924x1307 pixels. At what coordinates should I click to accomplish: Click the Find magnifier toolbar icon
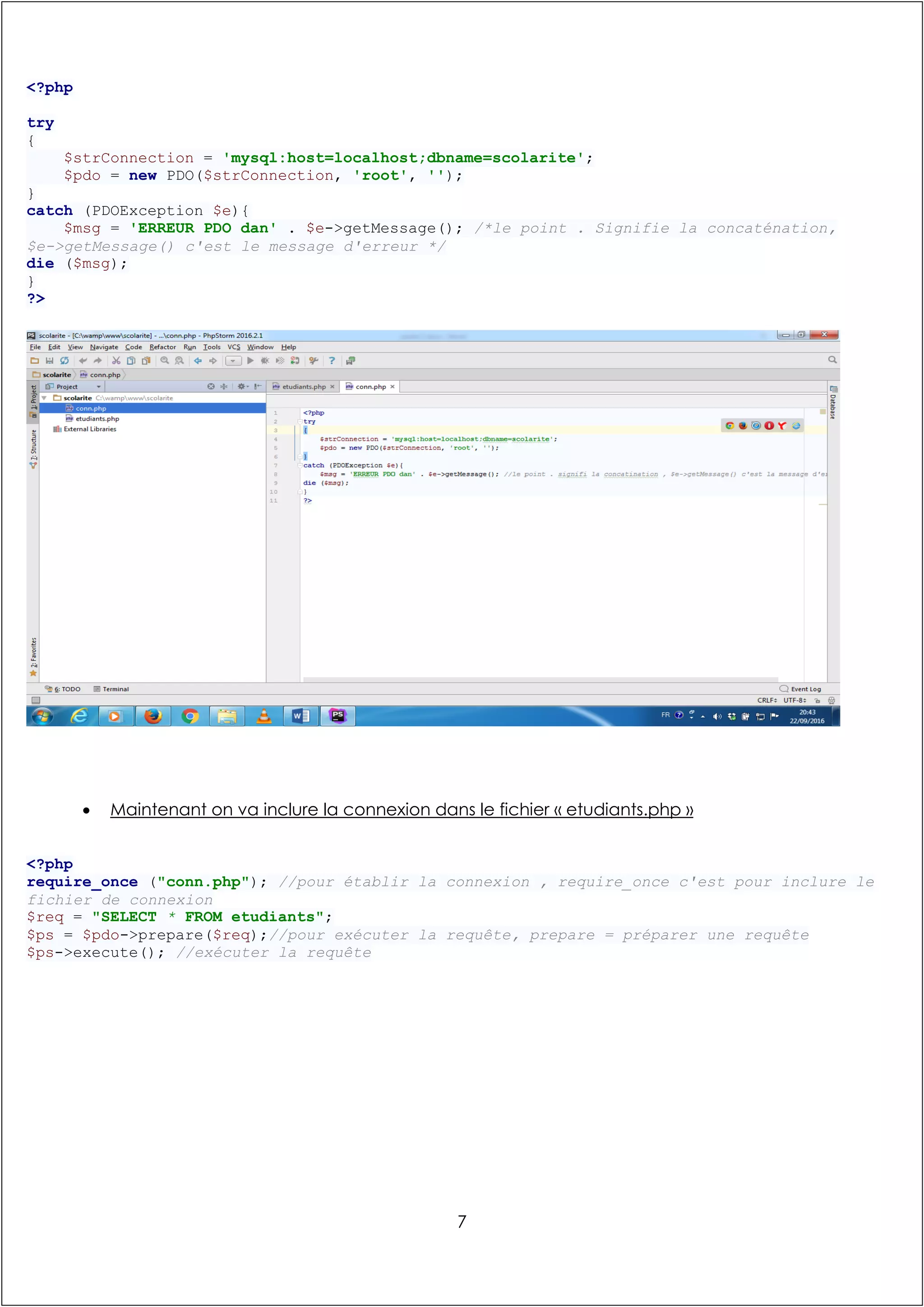[x=164, y=360]
